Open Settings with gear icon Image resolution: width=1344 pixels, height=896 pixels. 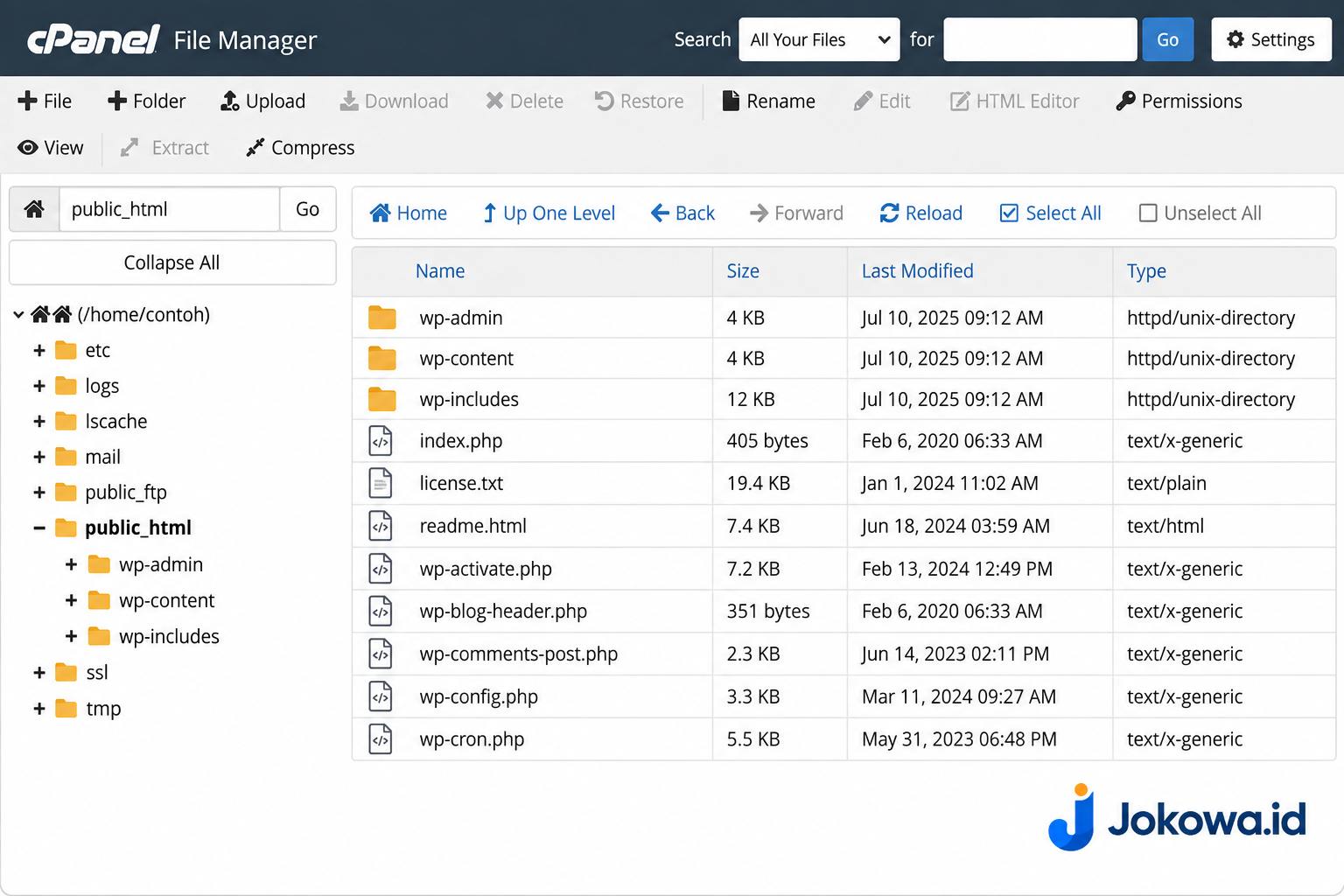[1270, 39]
